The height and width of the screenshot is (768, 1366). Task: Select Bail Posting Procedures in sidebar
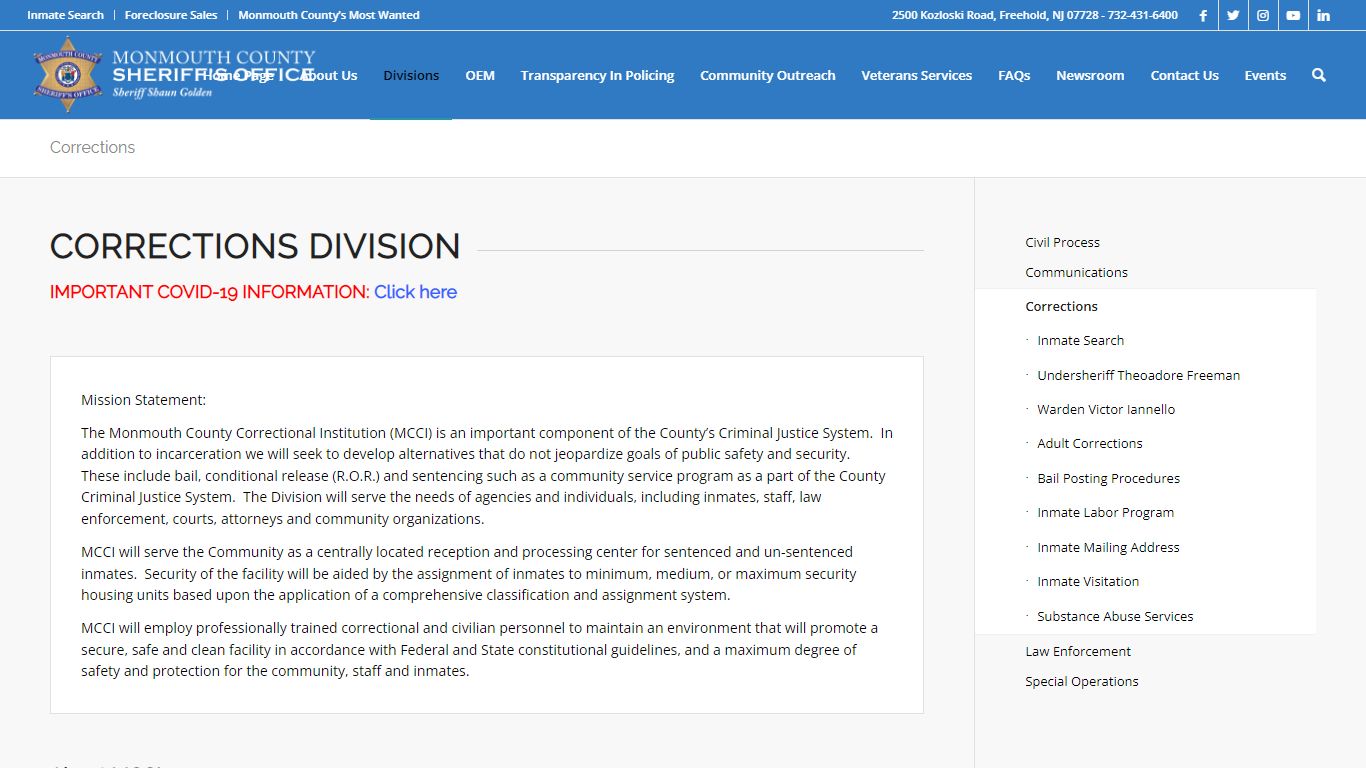(1108, 478)
